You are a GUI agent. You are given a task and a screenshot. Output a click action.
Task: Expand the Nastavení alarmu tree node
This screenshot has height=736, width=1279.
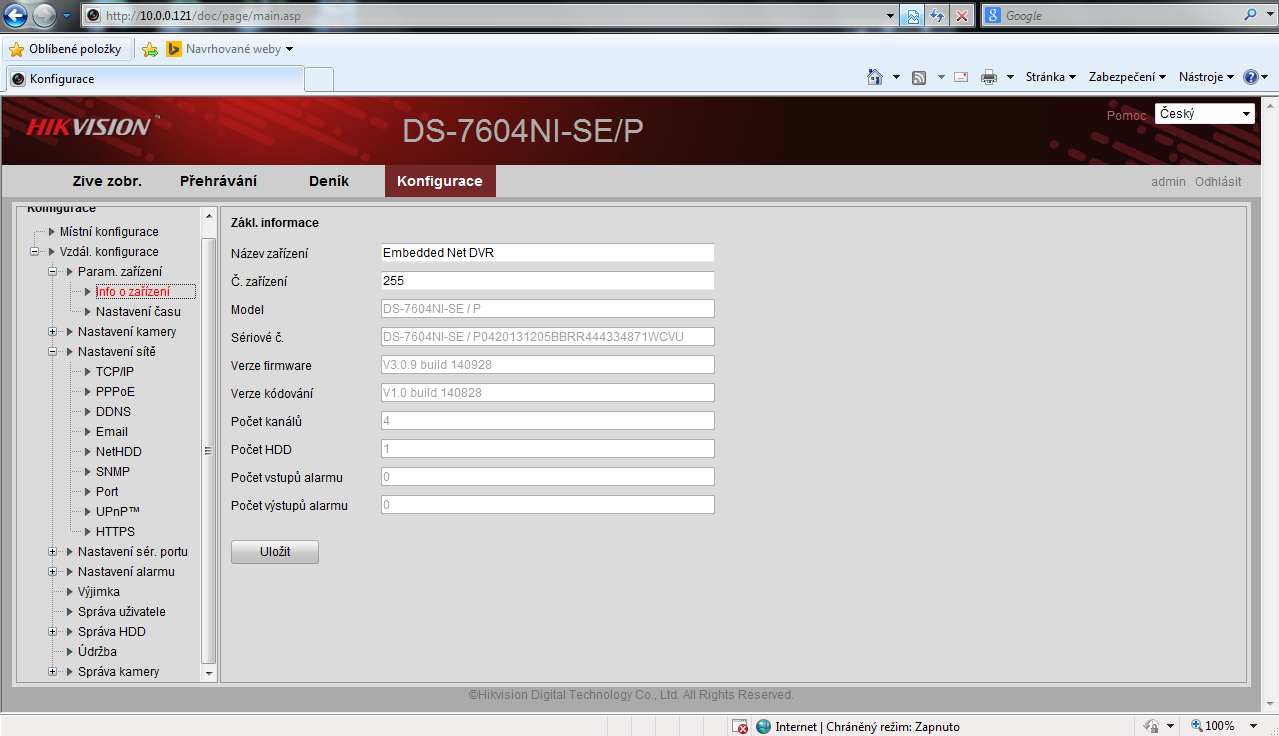(53, 572)
